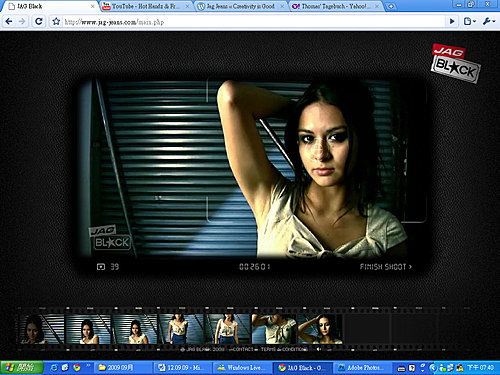This screenshot has height=375, width=500.
Task: Reload the JAG Black page
Action: pos(39,22)
